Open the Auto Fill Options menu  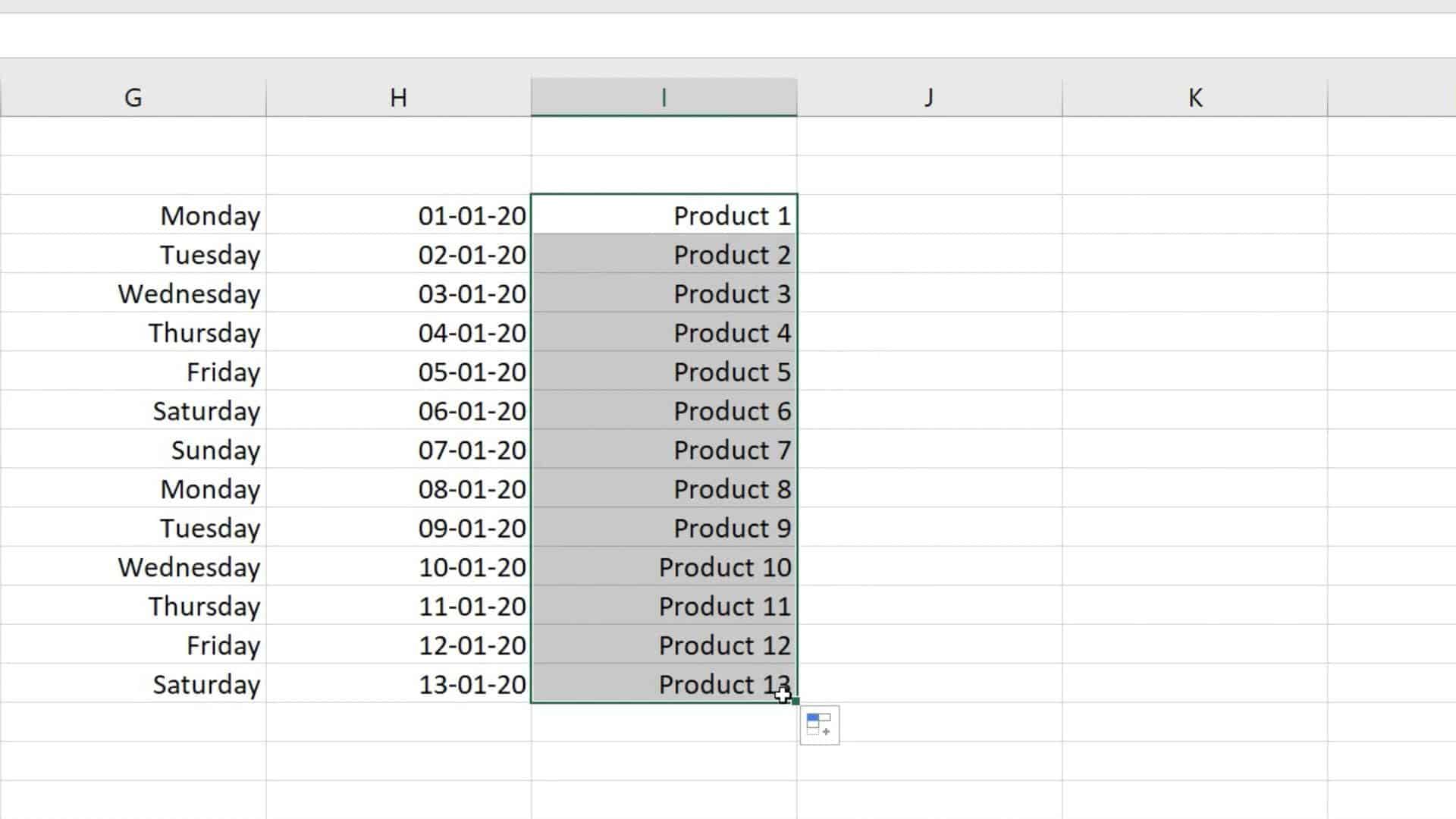(820, 725)
